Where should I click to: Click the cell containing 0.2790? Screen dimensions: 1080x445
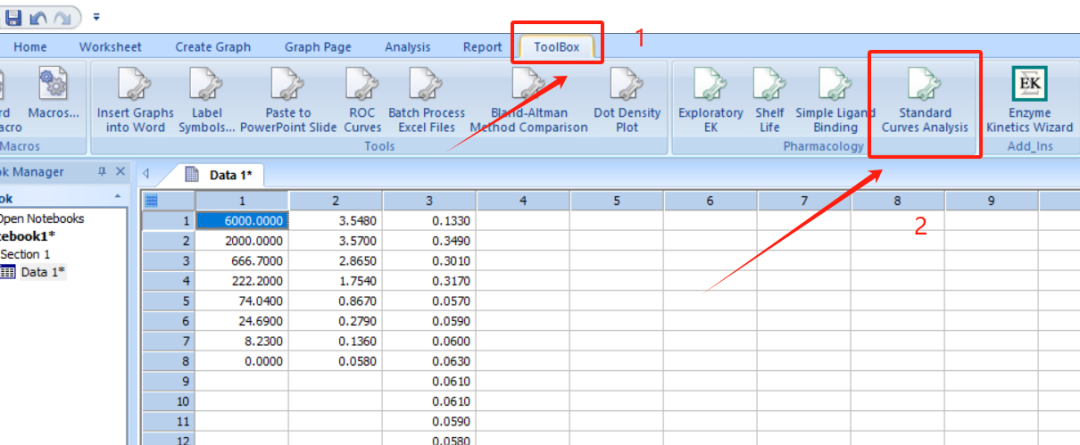[335, 321]
